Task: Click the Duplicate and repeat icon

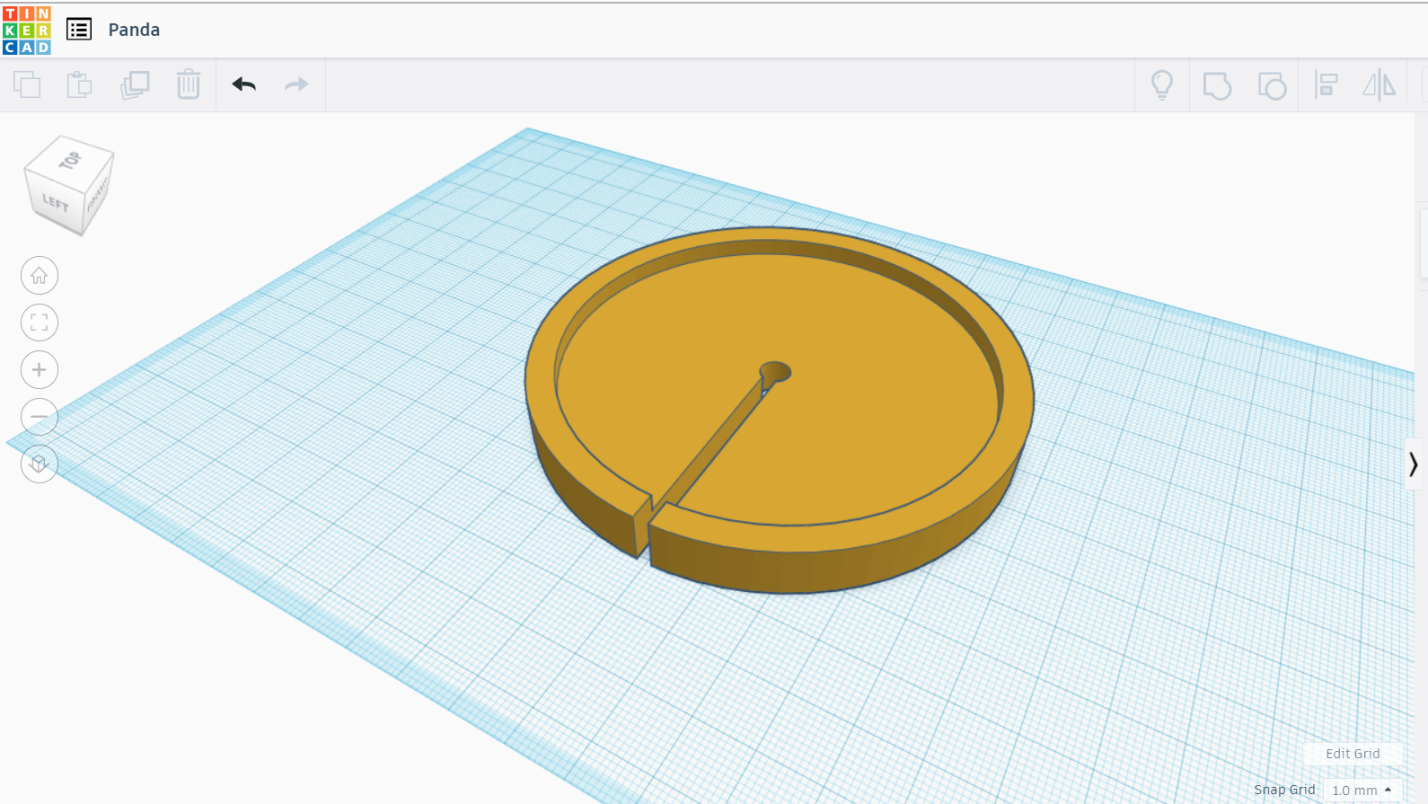Action: (134, 85)
